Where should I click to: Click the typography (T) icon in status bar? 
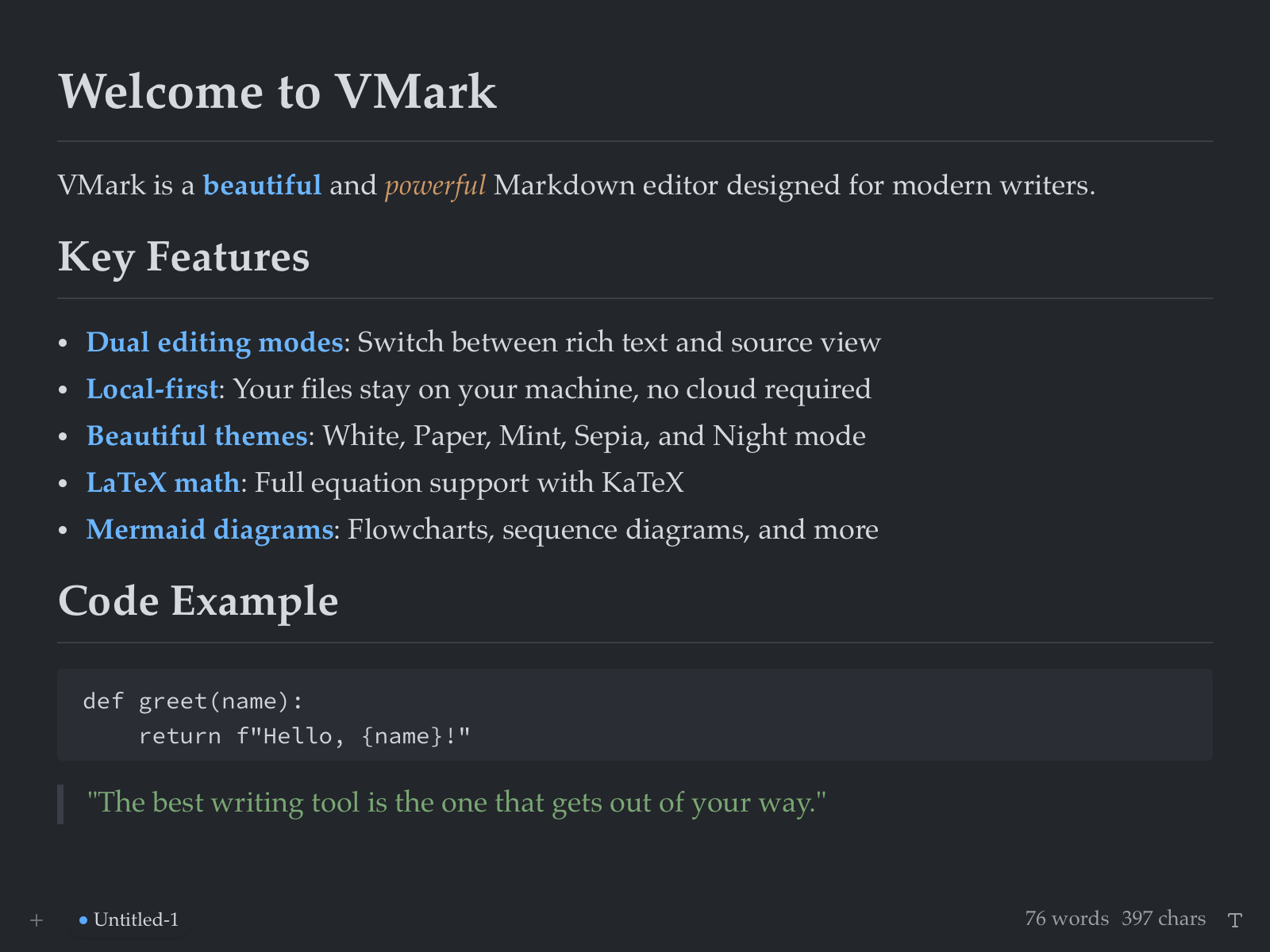tap(1236, 919)
